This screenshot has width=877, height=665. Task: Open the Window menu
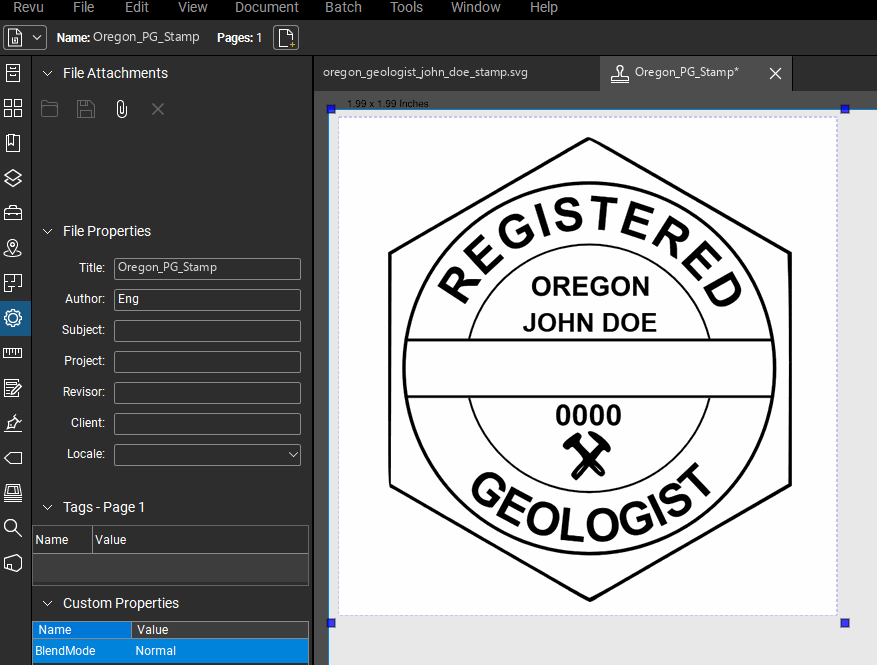475,7
